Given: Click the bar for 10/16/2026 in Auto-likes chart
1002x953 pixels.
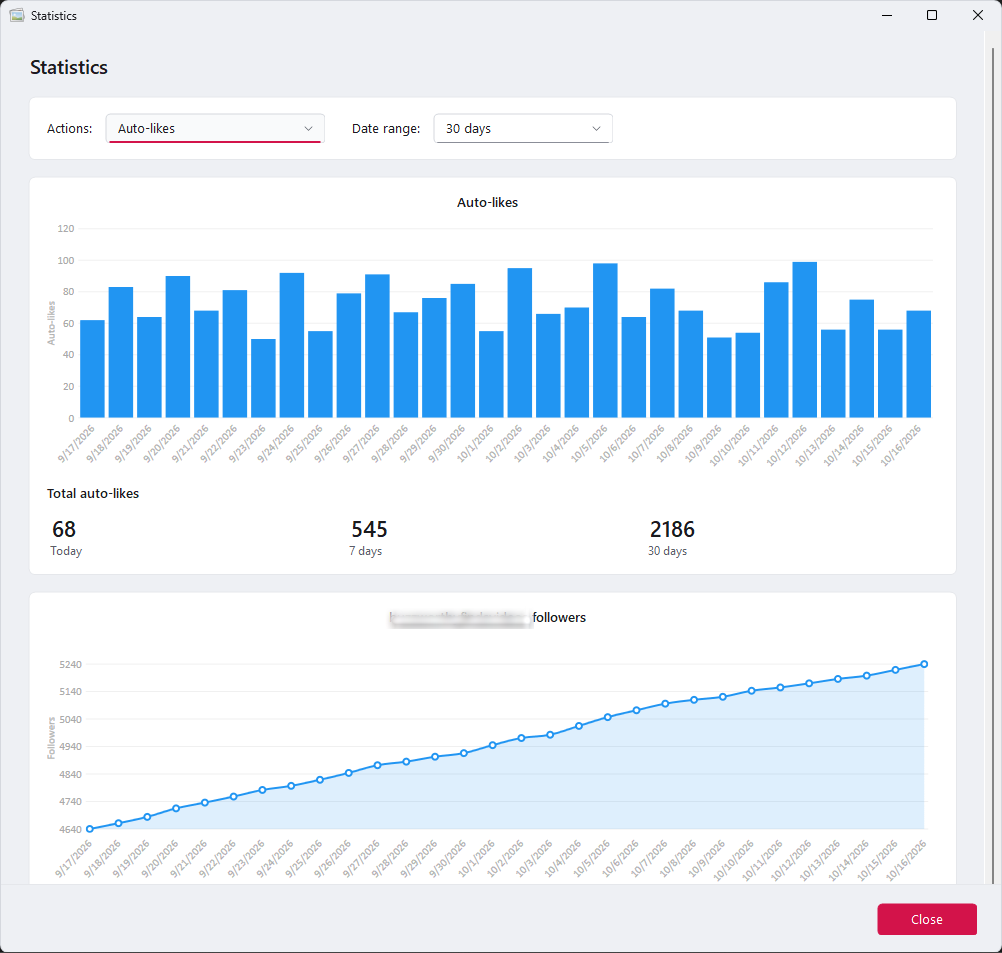Looking at the screenshot, I should [x=918, y=364].
